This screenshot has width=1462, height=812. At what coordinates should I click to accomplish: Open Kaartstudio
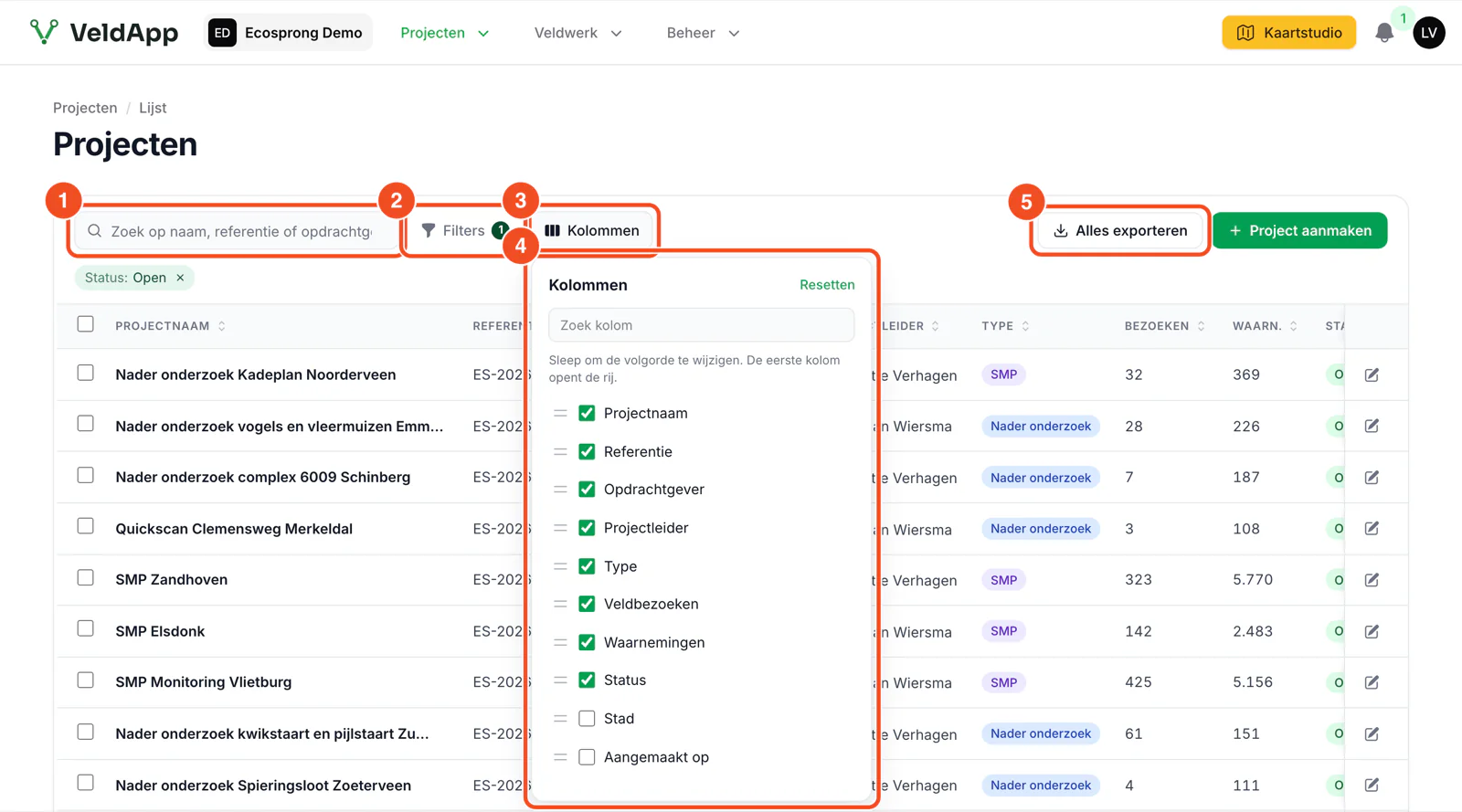1288,33
